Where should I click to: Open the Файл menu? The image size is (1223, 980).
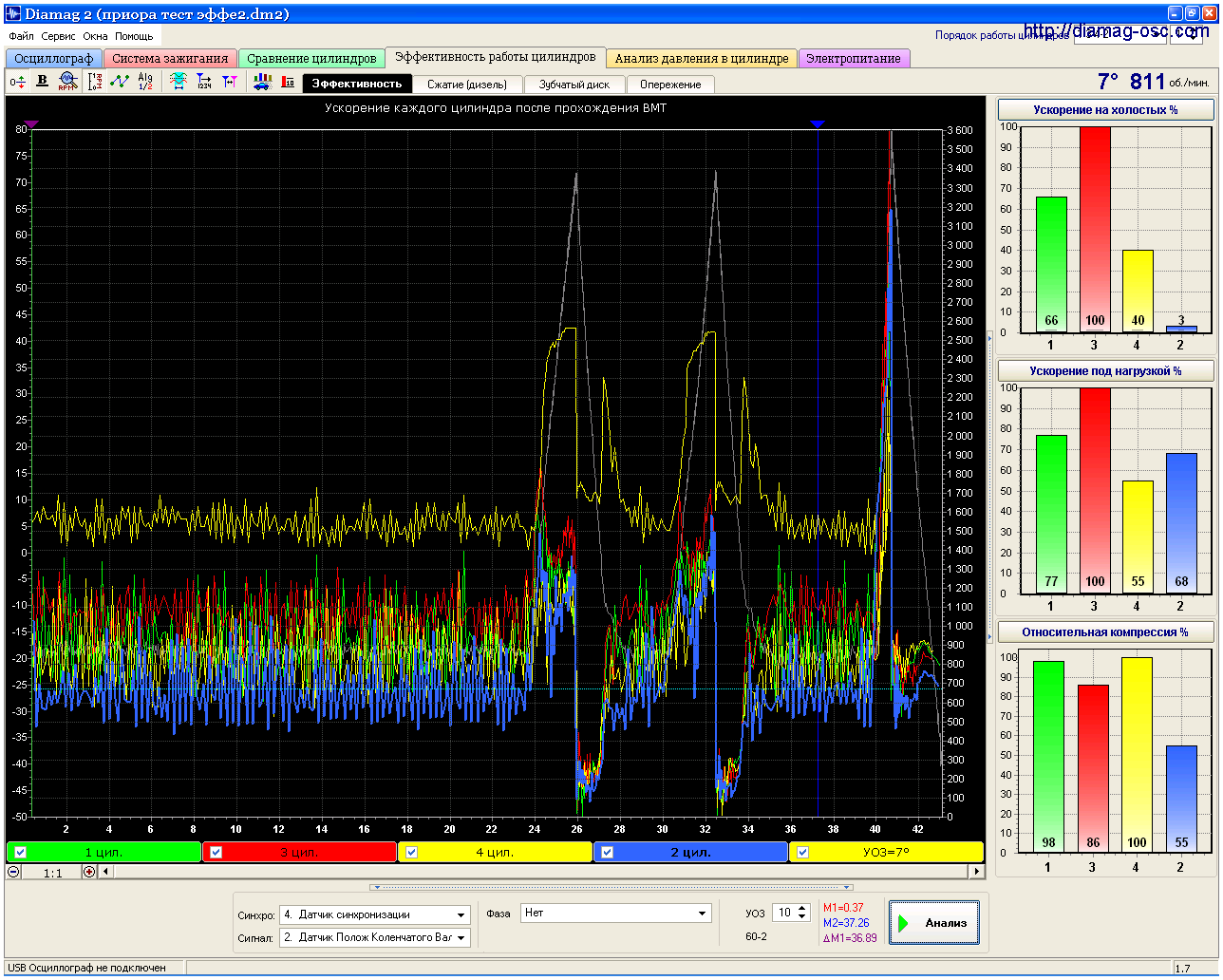[x=21, y=36]
